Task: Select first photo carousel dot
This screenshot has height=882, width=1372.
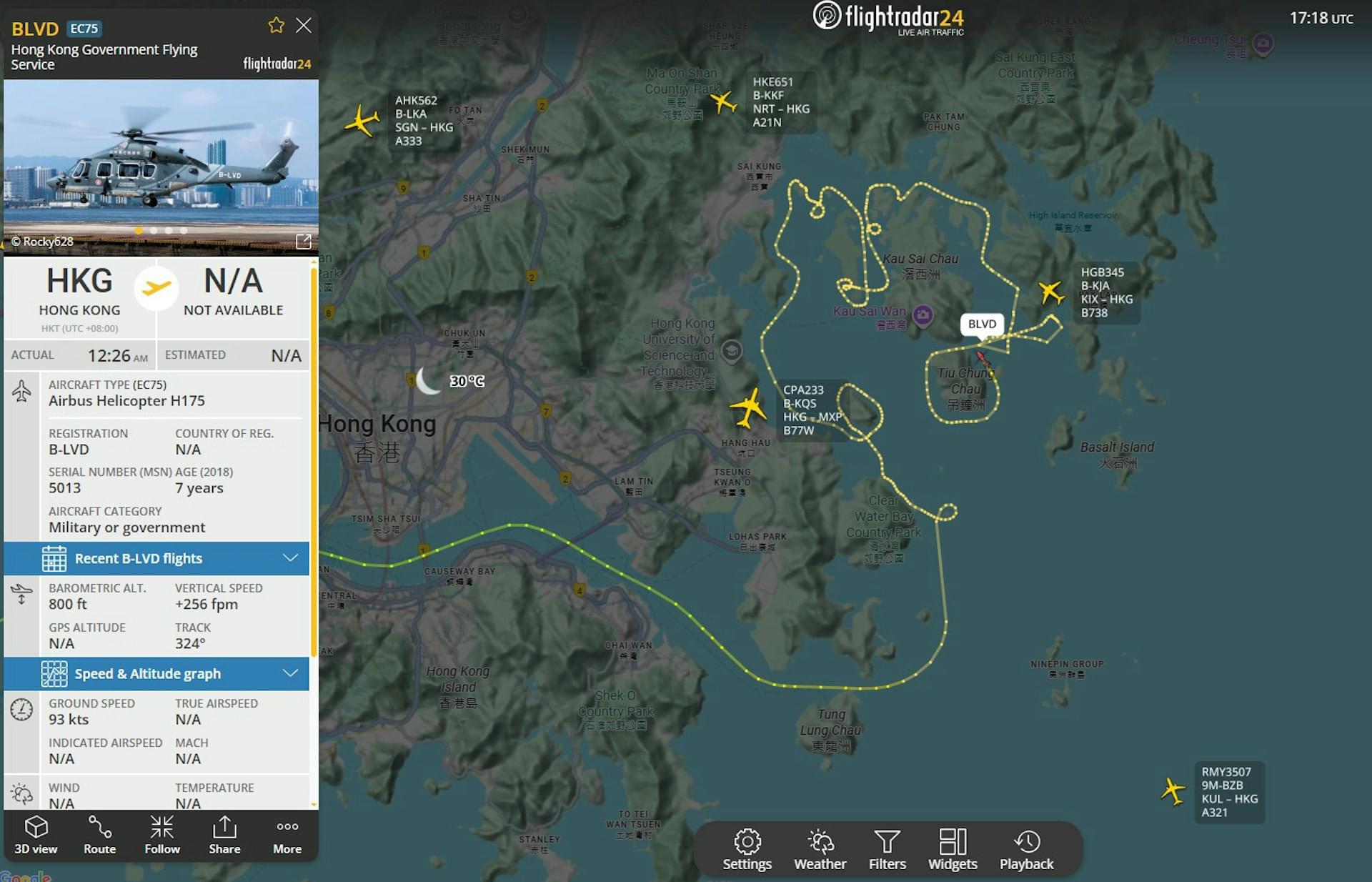Action: [x=139, y=231]
